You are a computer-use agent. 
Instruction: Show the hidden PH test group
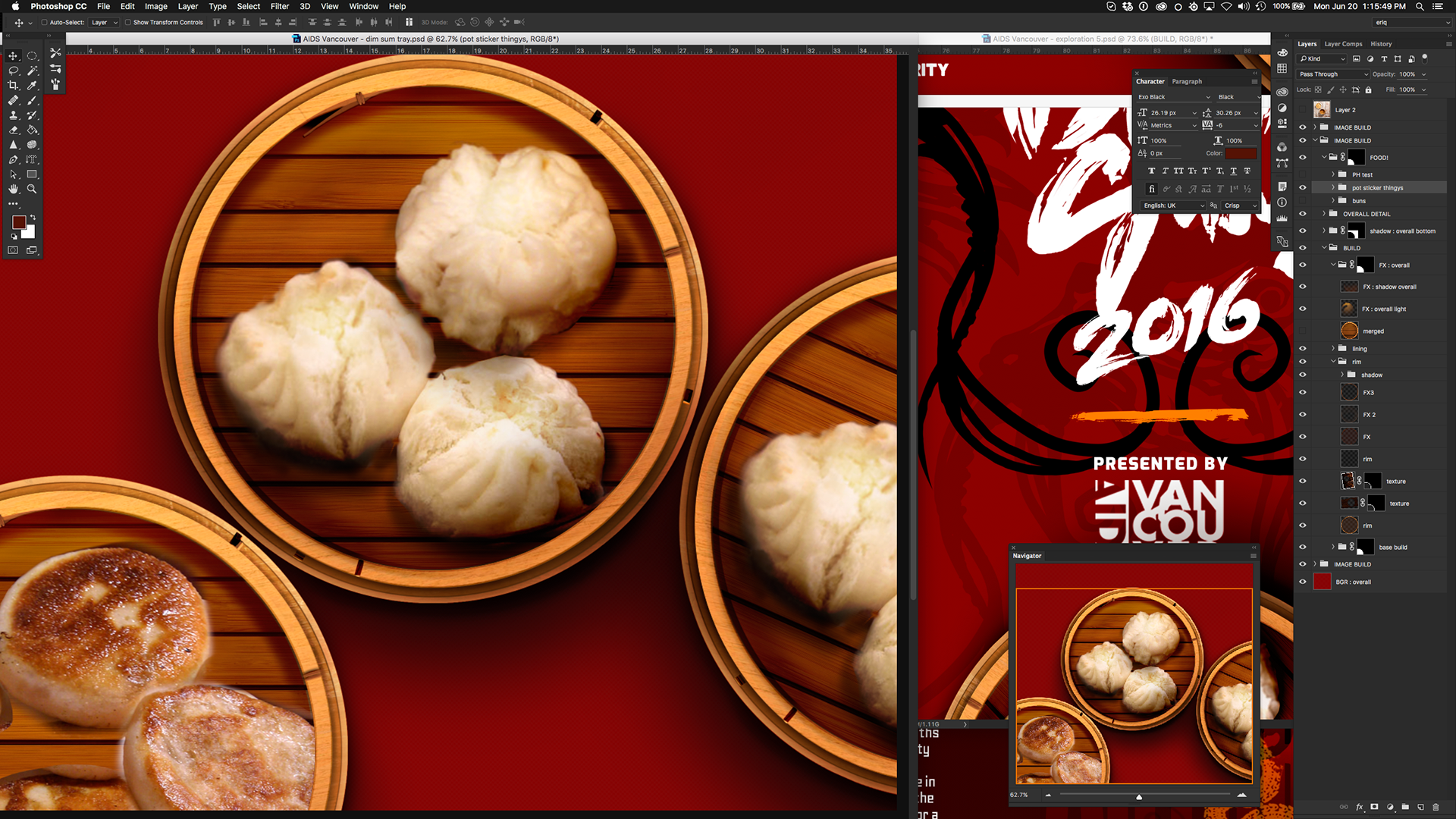[x=1303, y=174]
